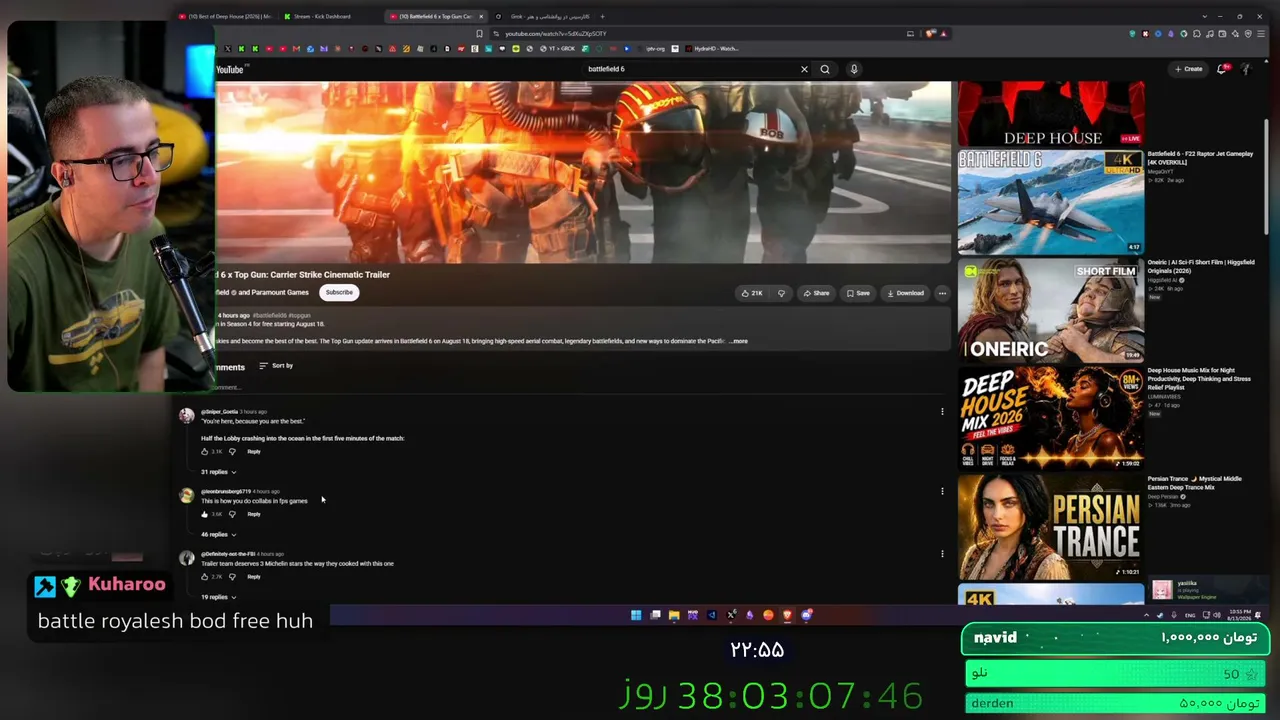Show hidden system tray icons
Viewport: 1280px width, 720px height.
pyautogui.click(x=1147, y=615)
